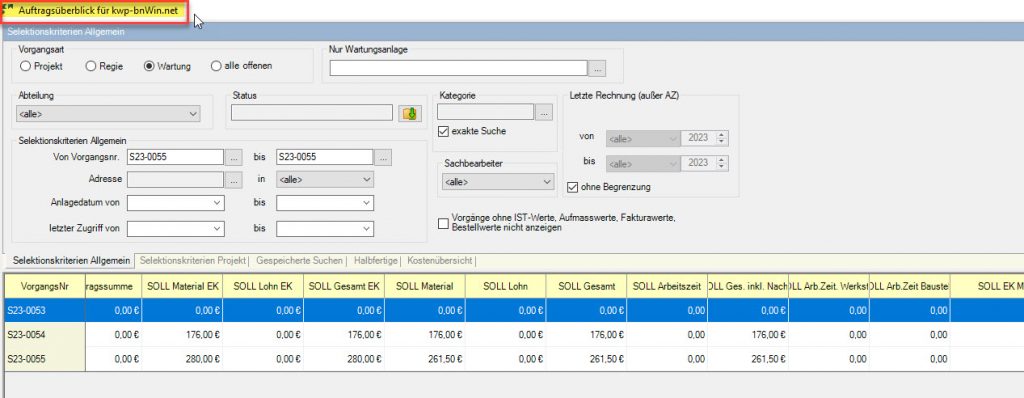The height and width of the screenshot is (398, 1024).
Task: Switch to Gespeicherte Suchen tab
Action: point(299,261)
